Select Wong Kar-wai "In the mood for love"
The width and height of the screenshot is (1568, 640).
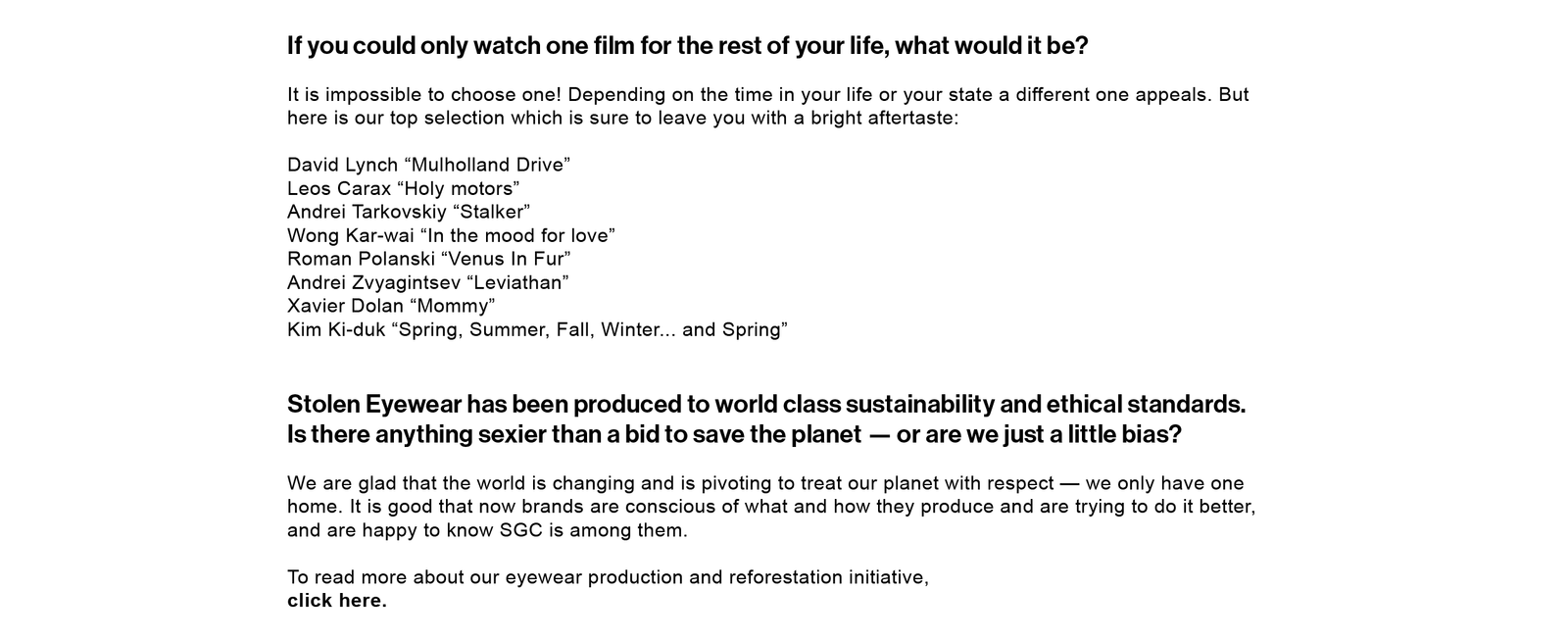pos(451,235)
